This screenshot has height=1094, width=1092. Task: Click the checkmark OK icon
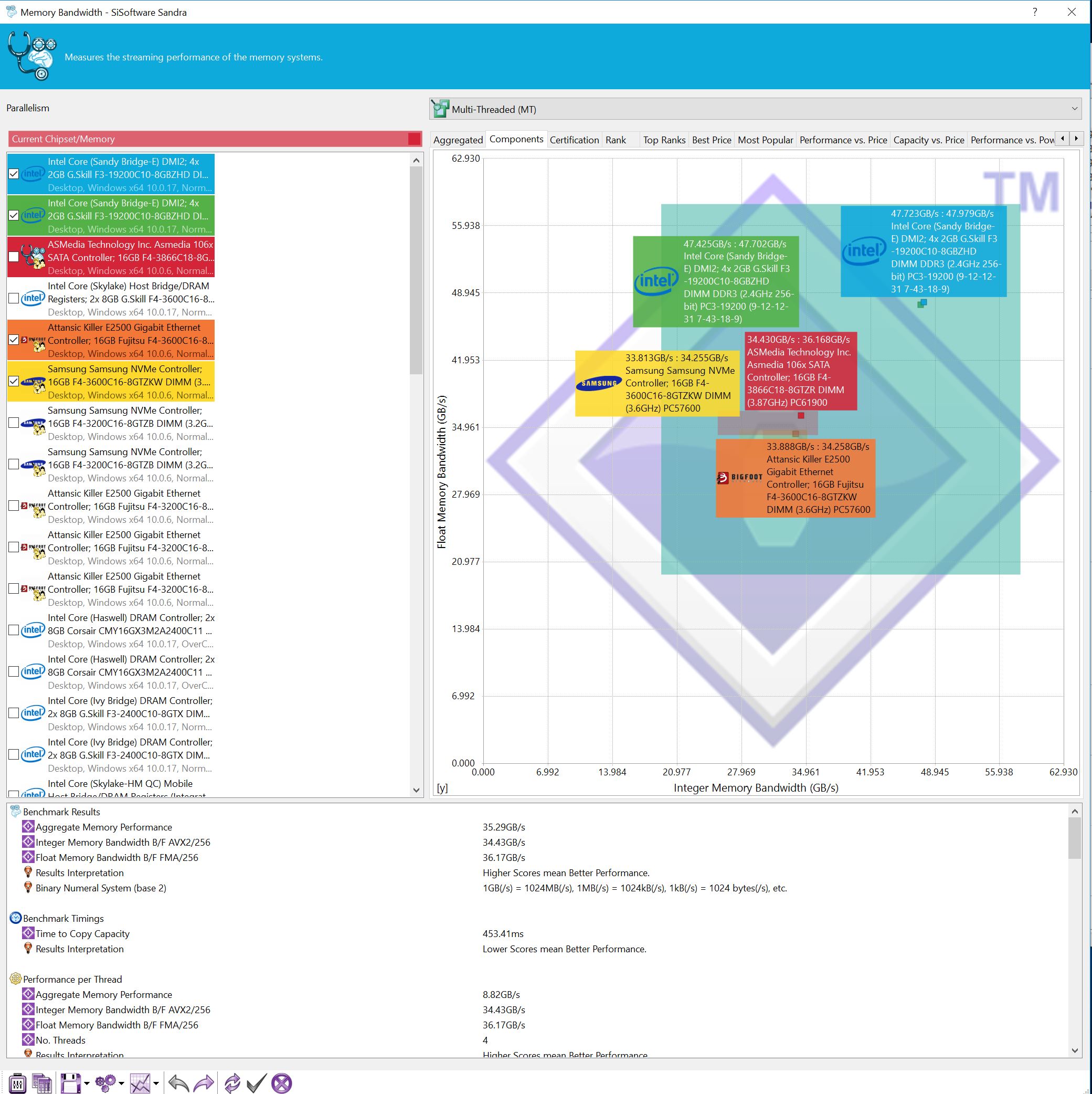coord(257,1084)
